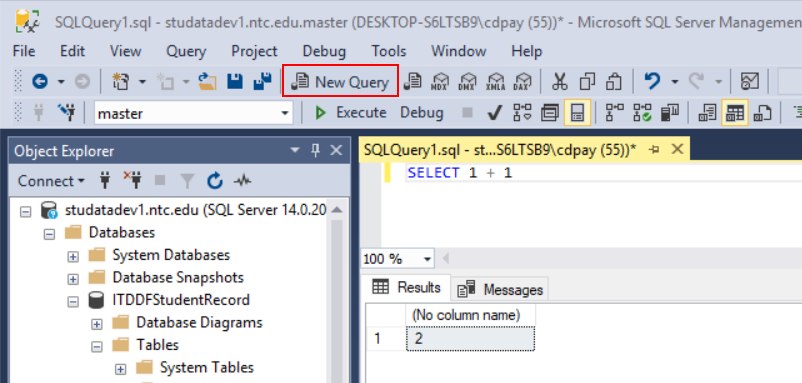Collapse the Databases folder node
This screenshot has height=383, width=802.
pos(49,233)
